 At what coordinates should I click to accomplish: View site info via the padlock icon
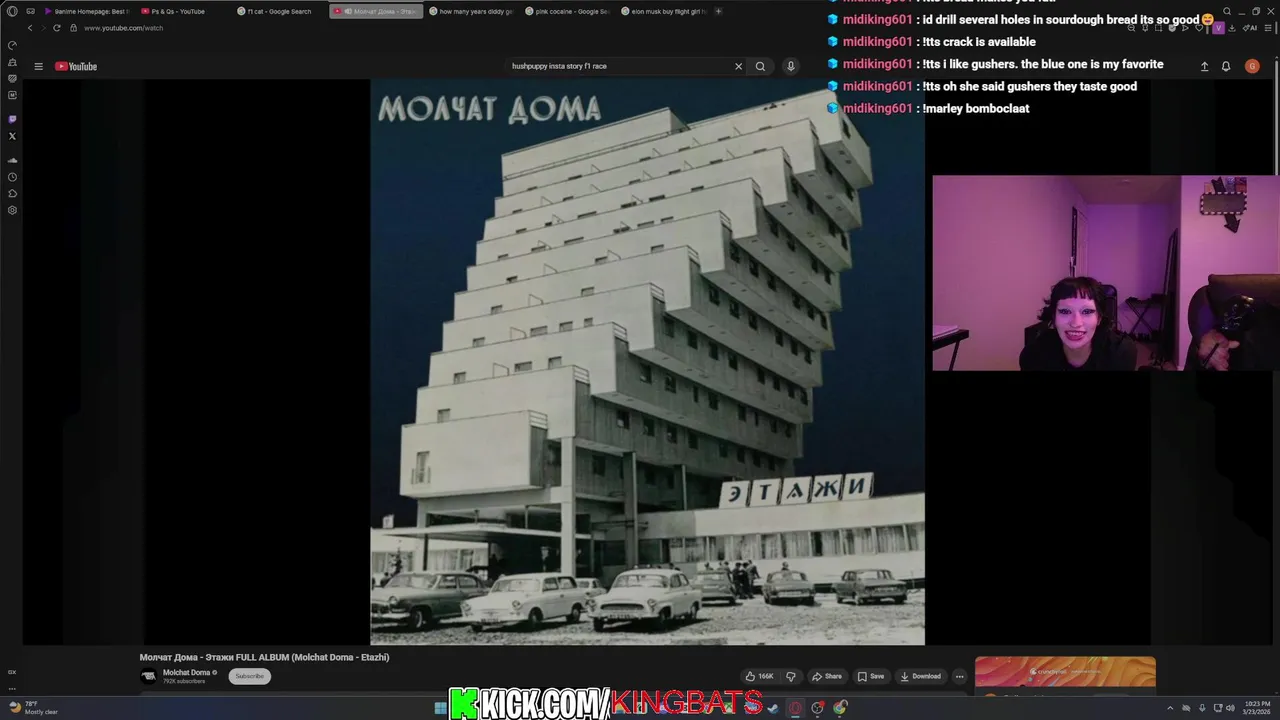point(74,28)
